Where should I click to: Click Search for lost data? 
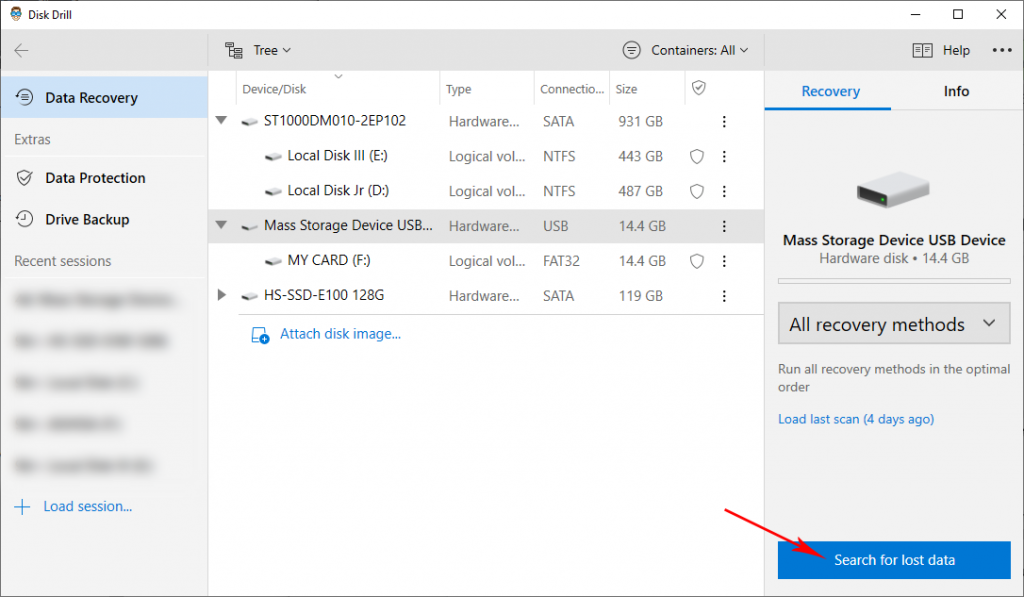point(893,560)
